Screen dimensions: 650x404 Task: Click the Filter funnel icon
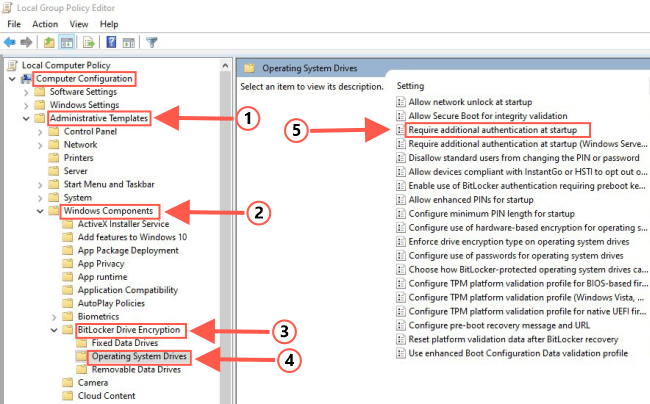pos(152,42)
